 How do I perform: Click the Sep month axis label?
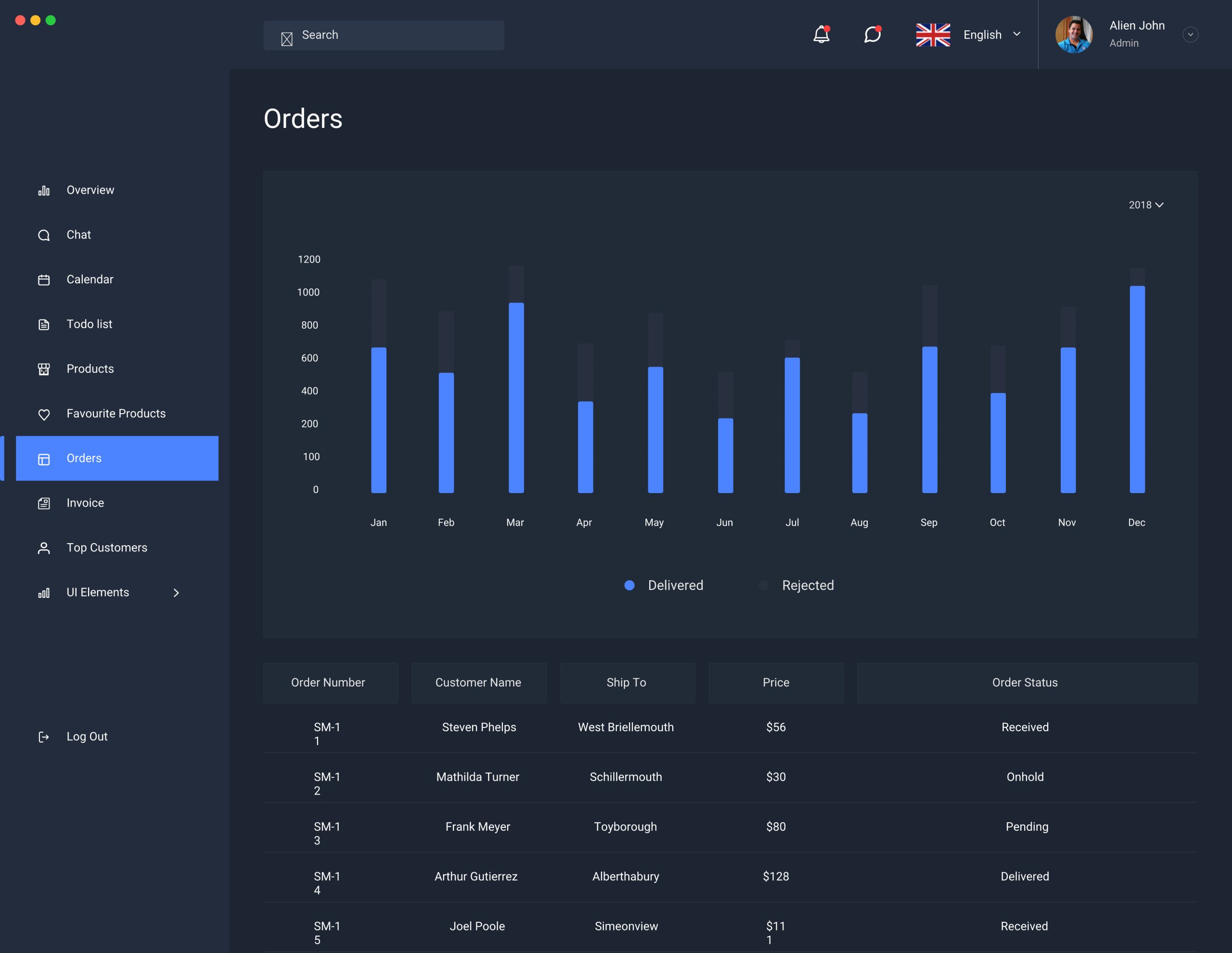pos(929,523)
